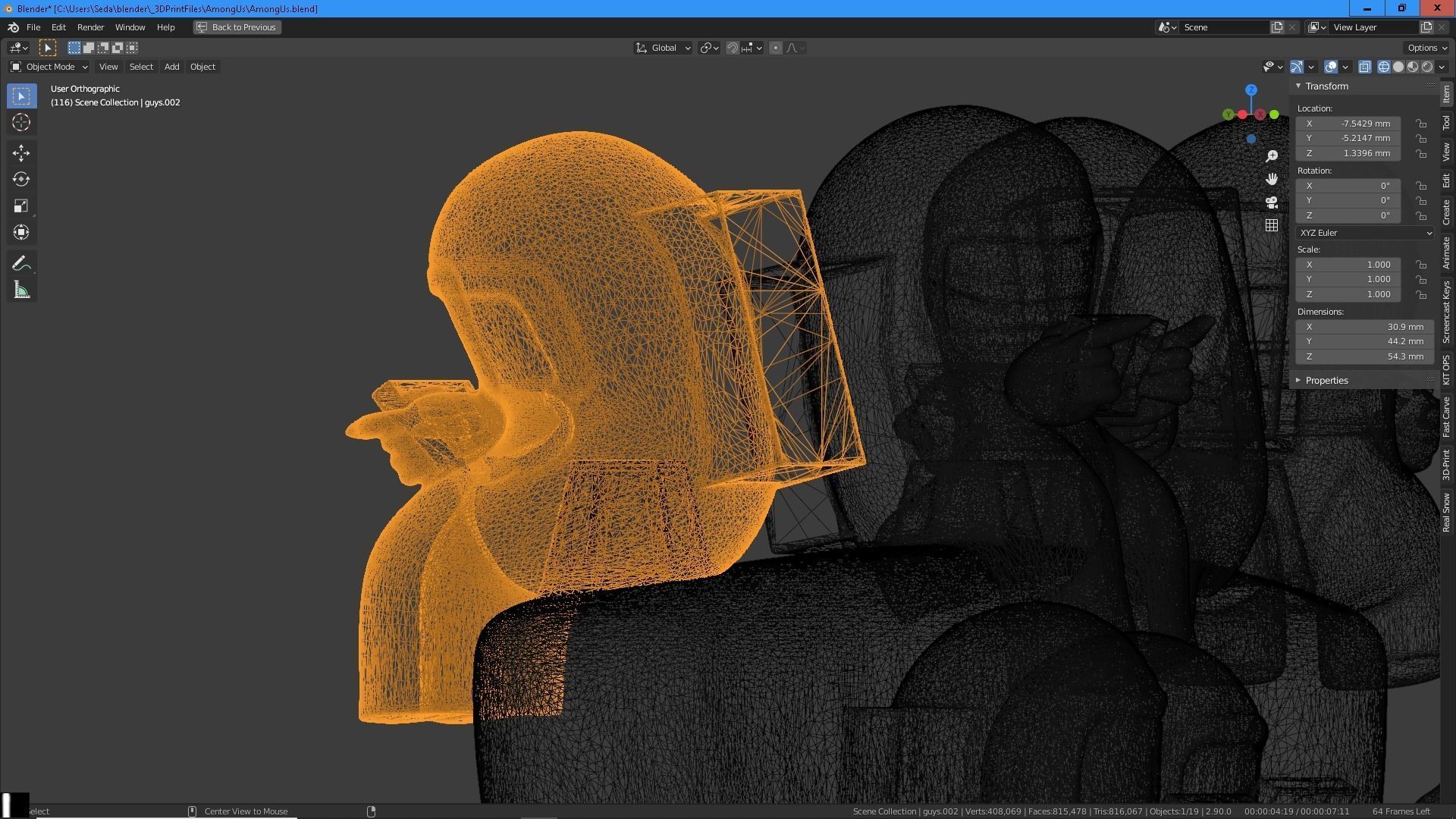The height and width of the screenshot is (819, 1456).
Task: Toggle viewport overlays
Action: [1331, 67]
